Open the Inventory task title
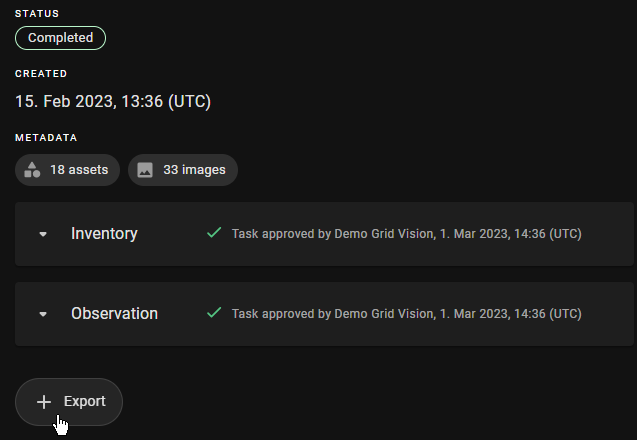Screen dimensions: 637x440 (104, 234)
